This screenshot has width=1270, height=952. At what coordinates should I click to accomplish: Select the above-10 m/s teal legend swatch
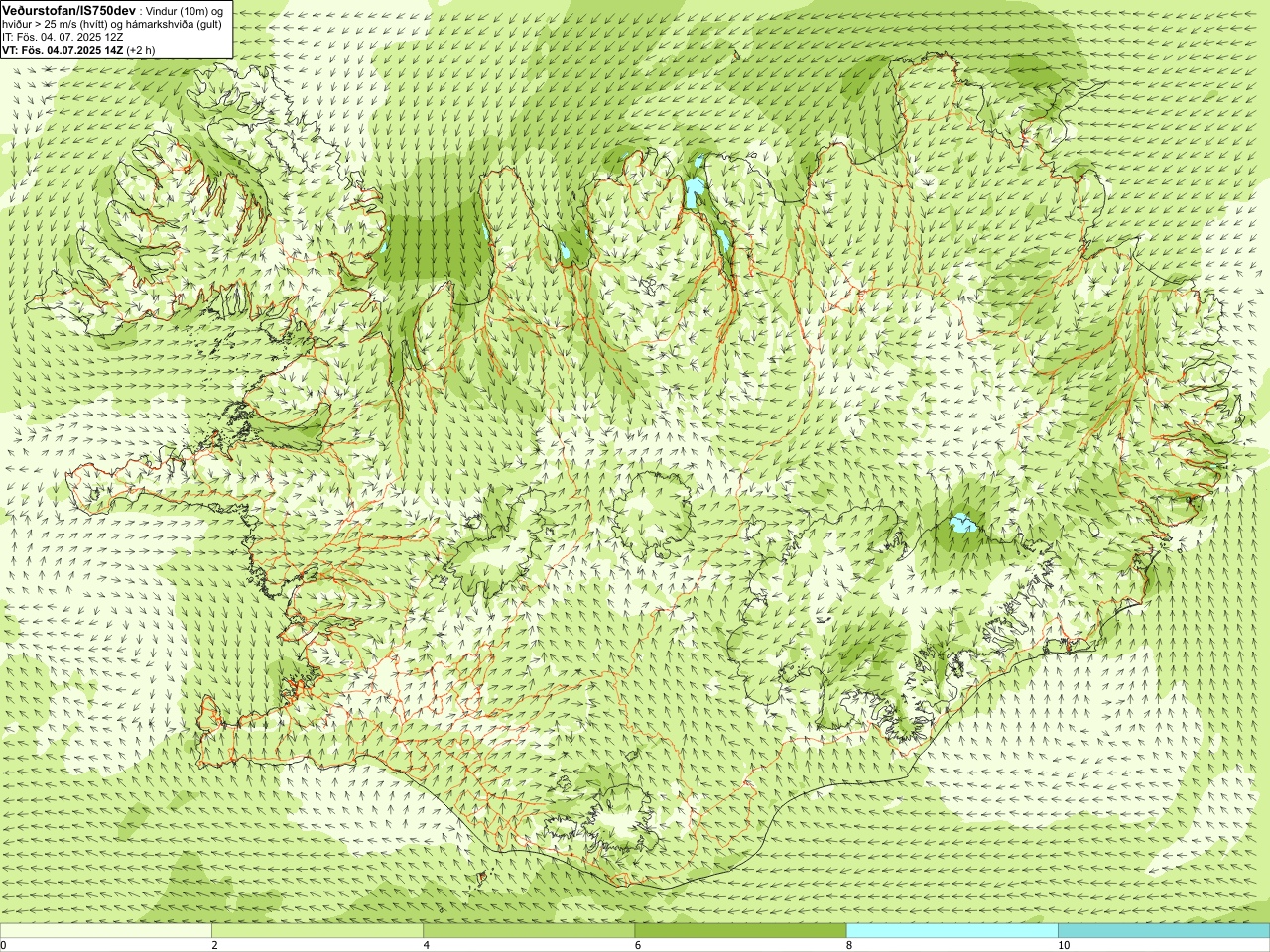tap(1164, 931)
